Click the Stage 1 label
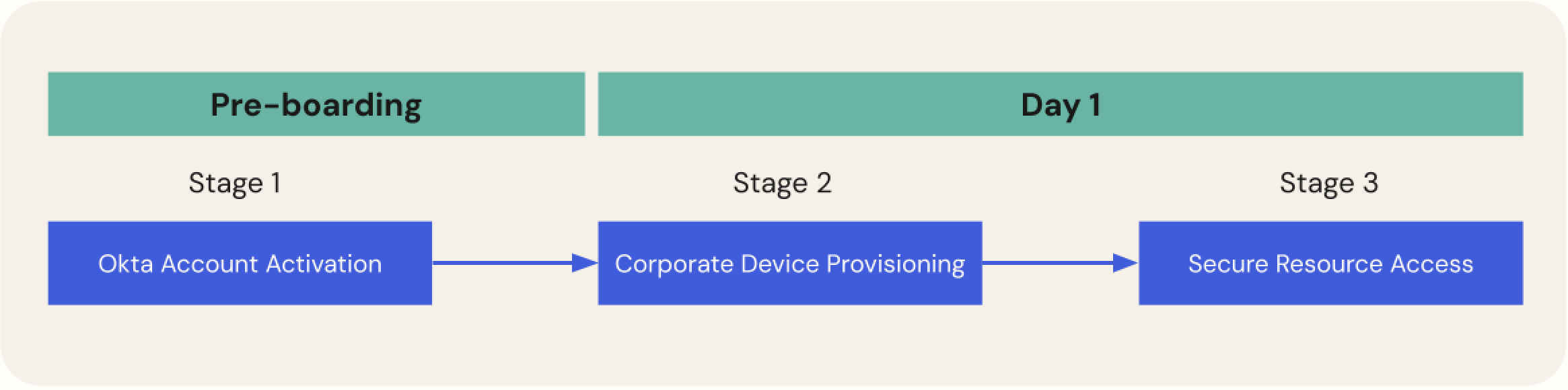Image resolution: width=1568 pixels, height=390 pixels. point(235,183)
